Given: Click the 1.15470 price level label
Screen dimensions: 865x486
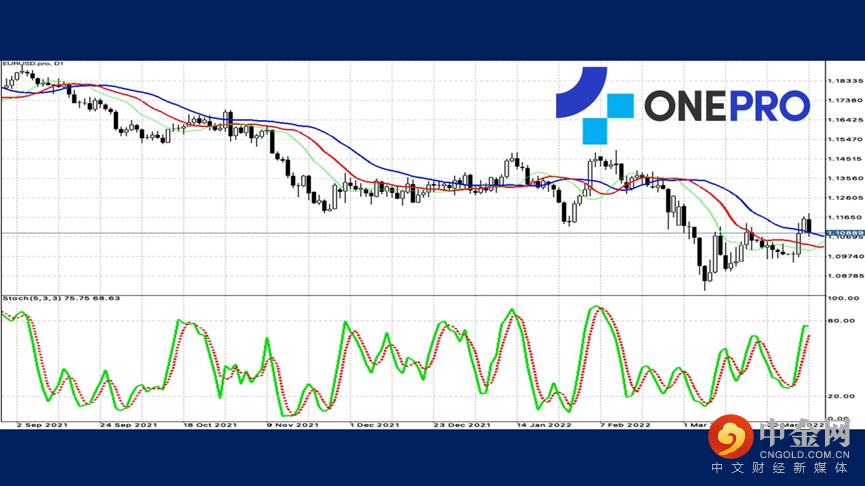Looking at the screenshot, I should point(845,140).
